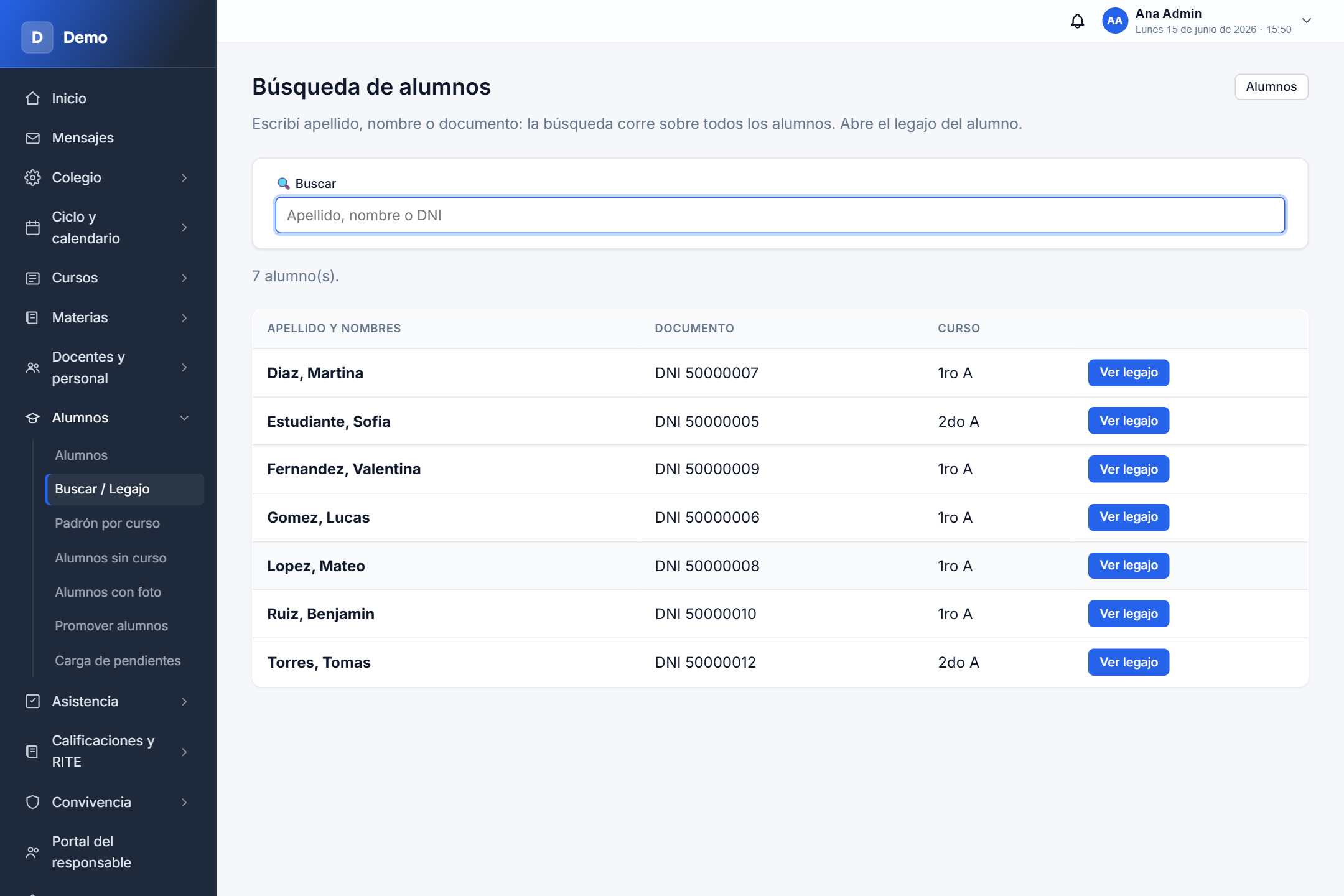1344x896 pixels.
Task: Click the name 'Gomez, Lucas'
Action: point(318,518)
